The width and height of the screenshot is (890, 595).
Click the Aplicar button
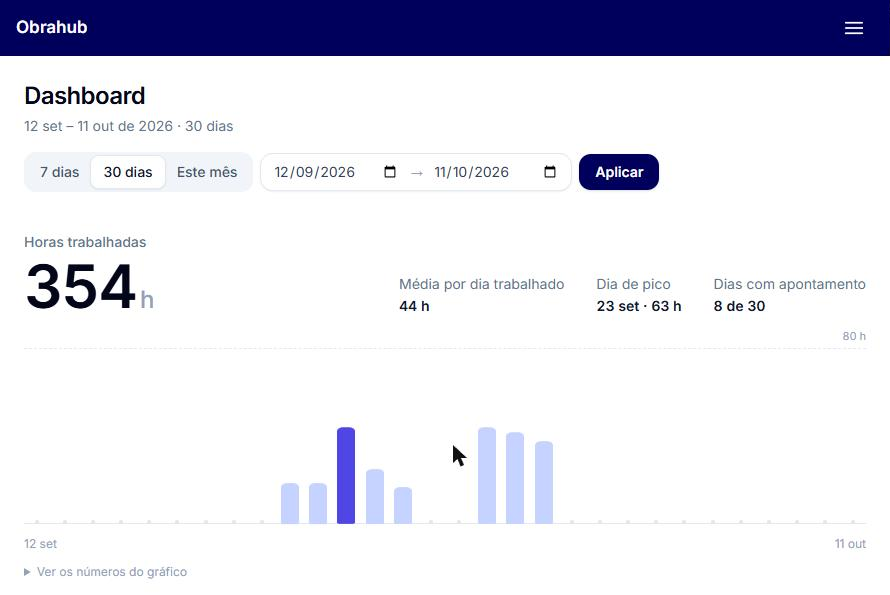pyautogui.click(x=619, y=172)
